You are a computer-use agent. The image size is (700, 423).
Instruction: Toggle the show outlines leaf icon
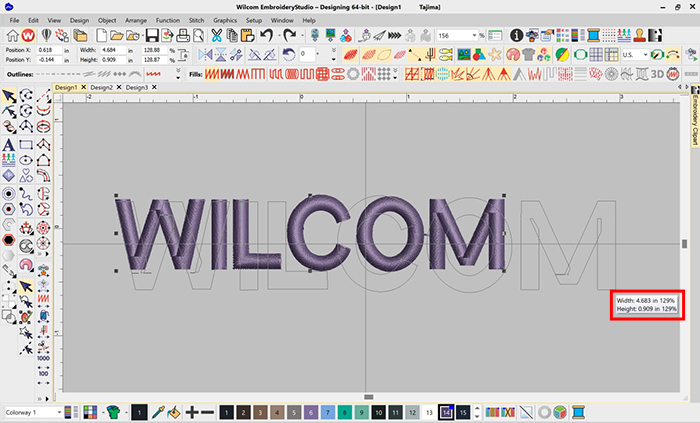384,55
